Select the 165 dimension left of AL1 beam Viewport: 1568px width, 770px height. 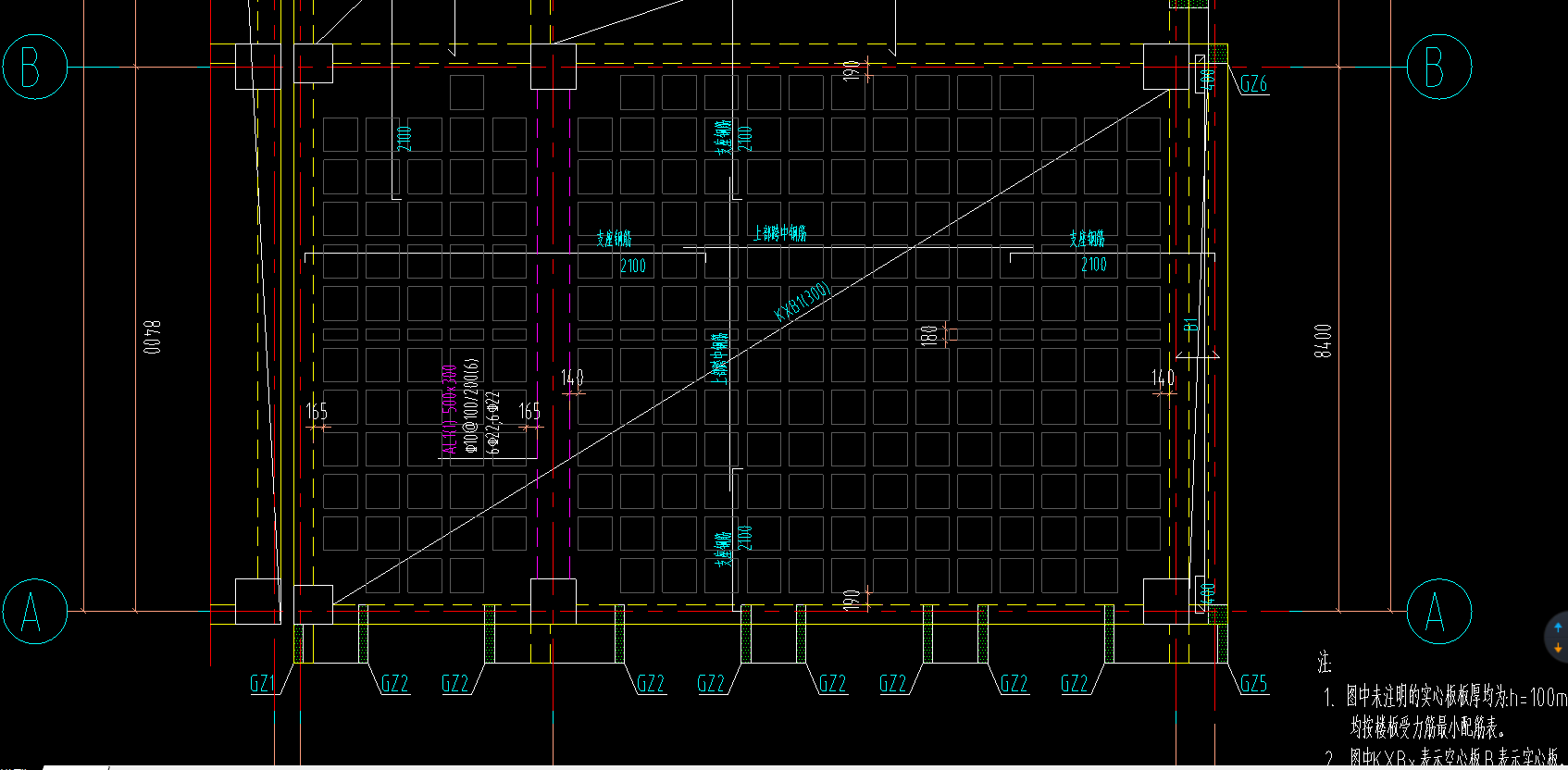[x=317, y=411]
